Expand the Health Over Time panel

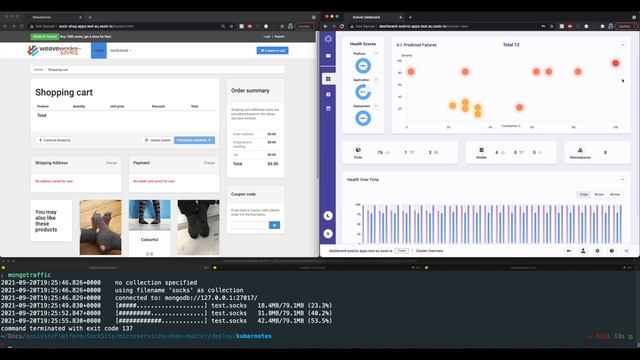pyautogui.click(x=622, y=180)
